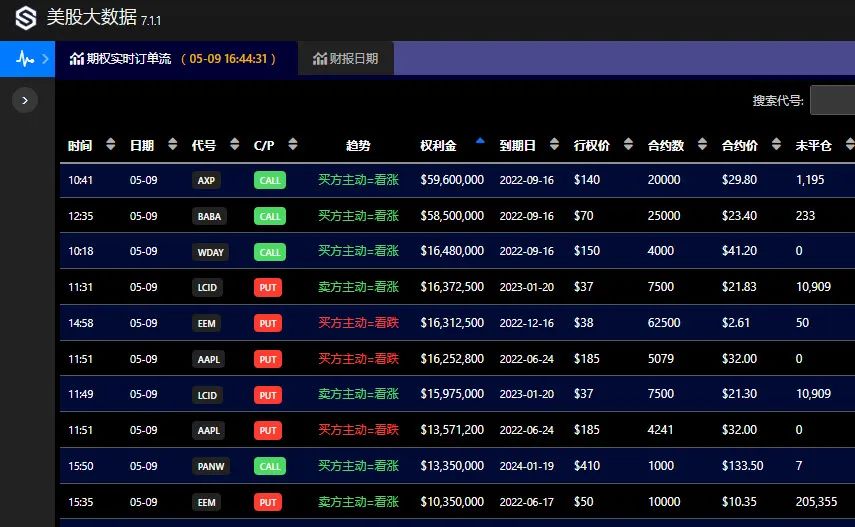Click the search input field for ticker
Image resolution: width=855 pixels, height=527 pixels.
pyautogui.click(x=832, y=100)
